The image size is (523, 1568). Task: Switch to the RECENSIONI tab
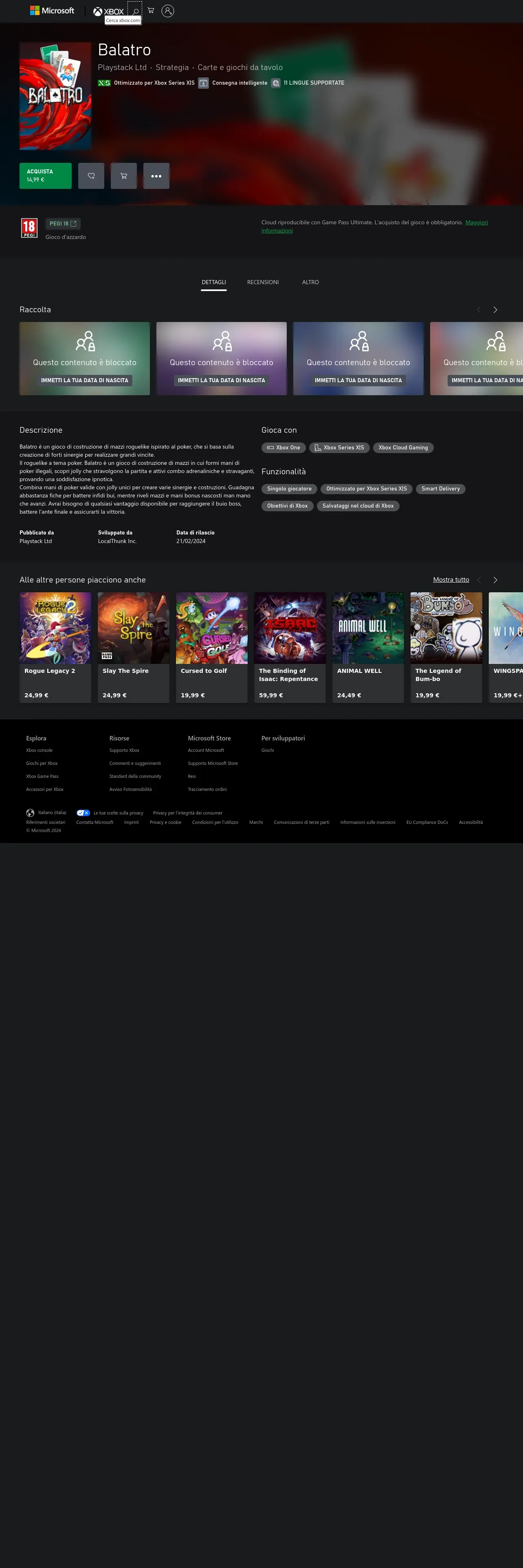click(263, 283)
